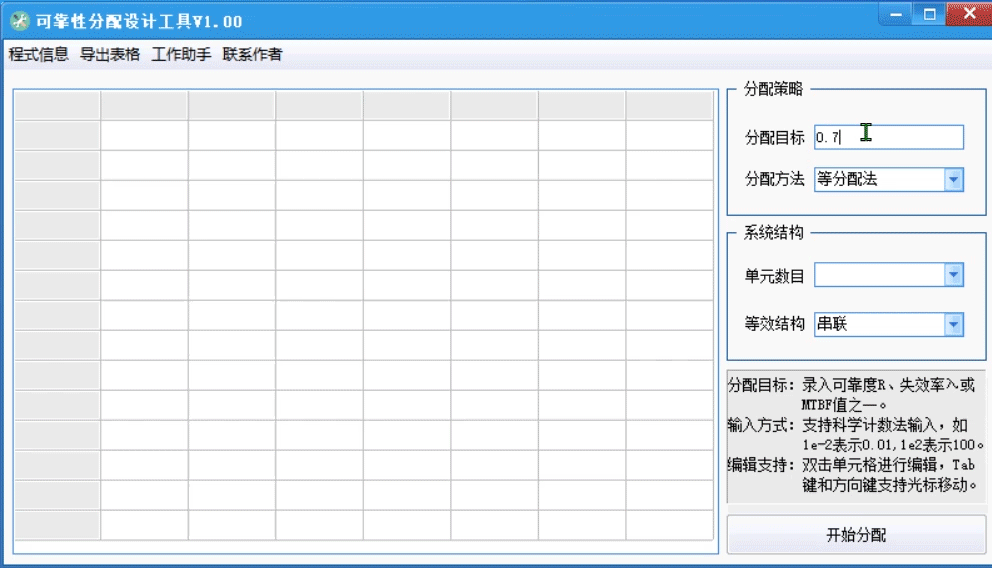Maximize the application window
Image resolution: width=992 pixels, height=568 pixels.
[929, 14]
